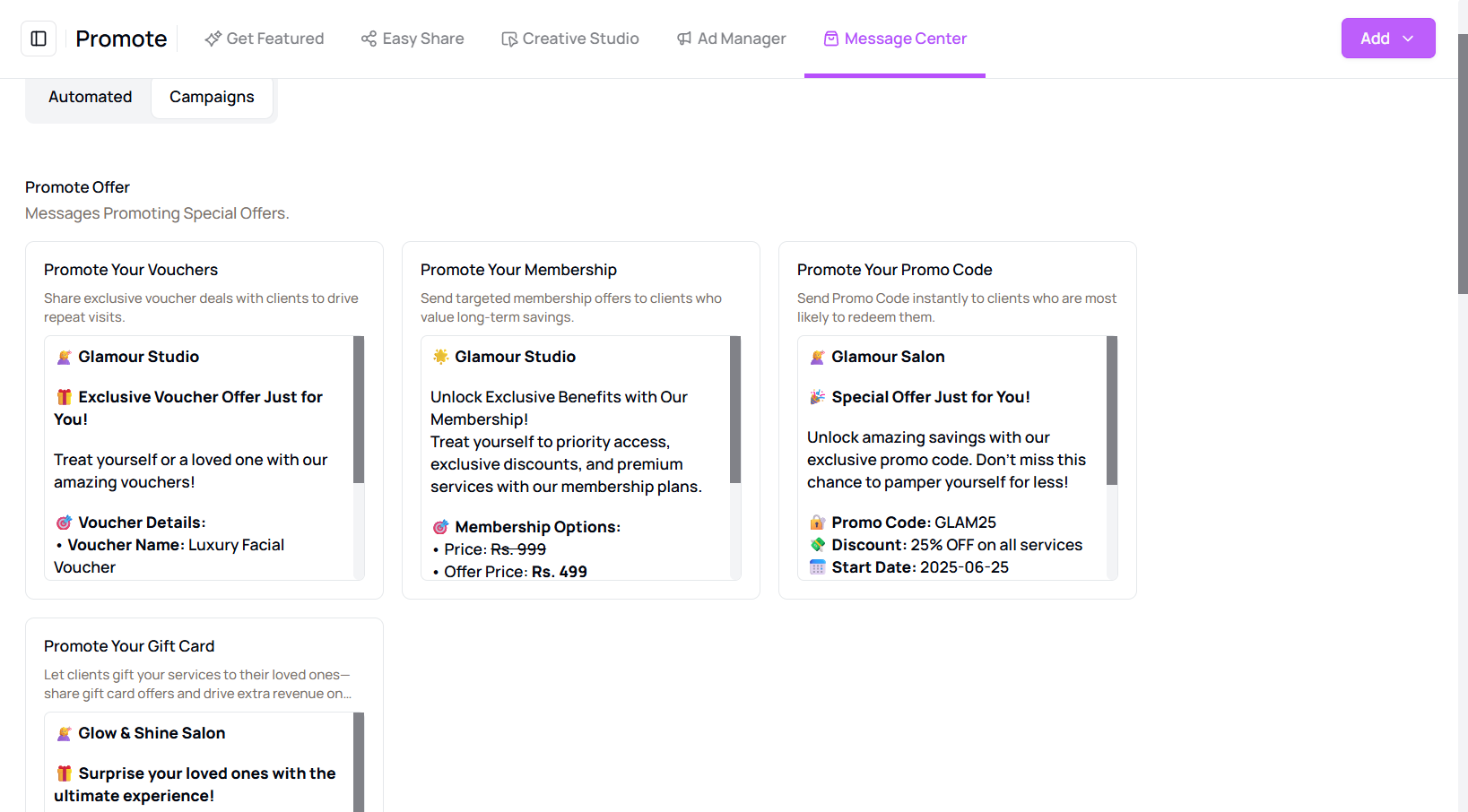Click the target emoji beside Voucher Details
1468x812 pixels.
point(65,523)
